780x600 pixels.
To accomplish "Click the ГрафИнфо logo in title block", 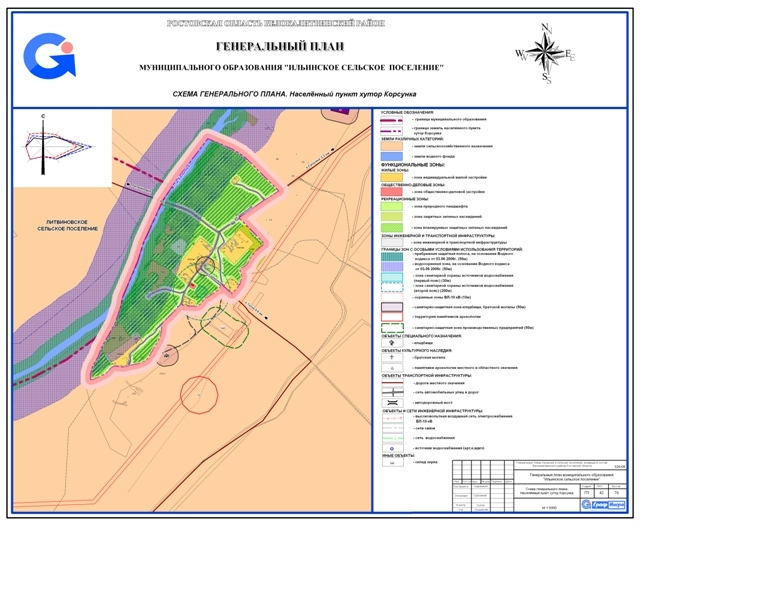I will click(602, 504).
